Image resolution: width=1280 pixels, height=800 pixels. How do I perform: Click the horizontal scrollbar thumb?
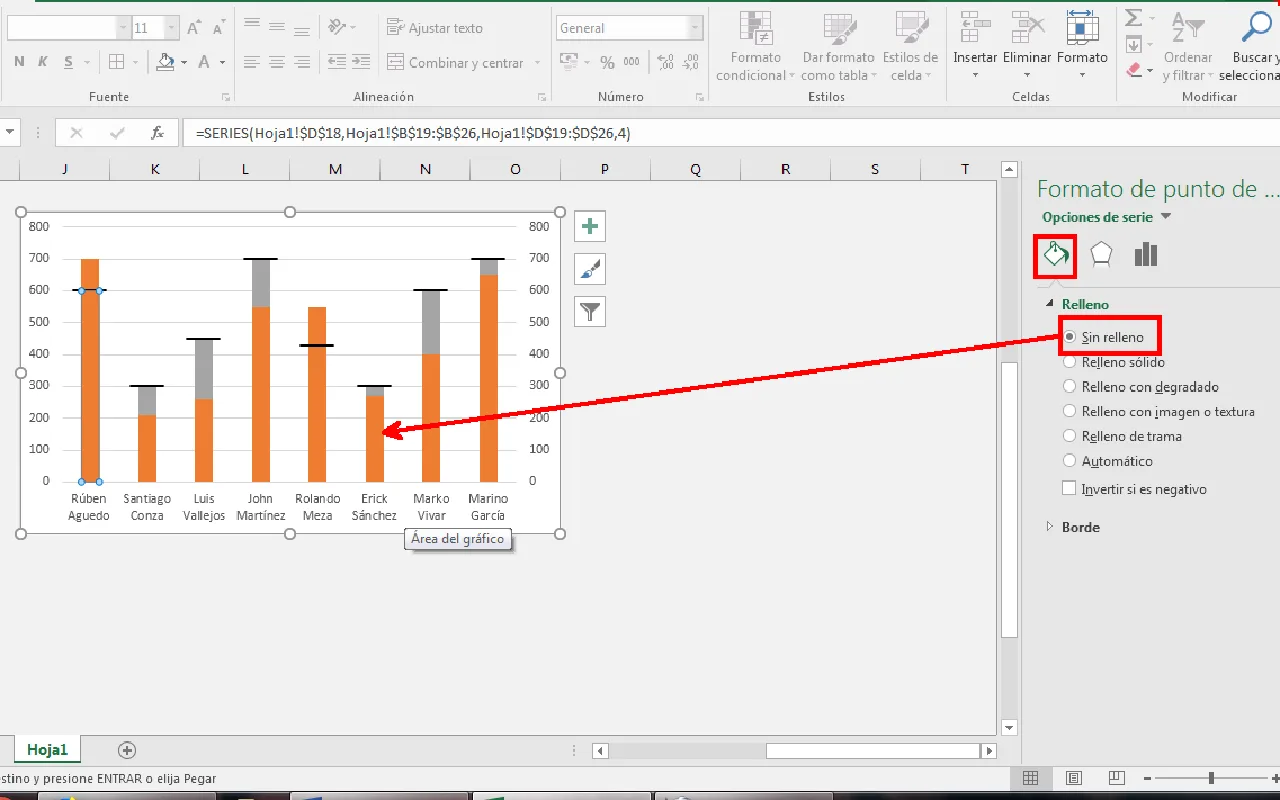tap(873, 751)
